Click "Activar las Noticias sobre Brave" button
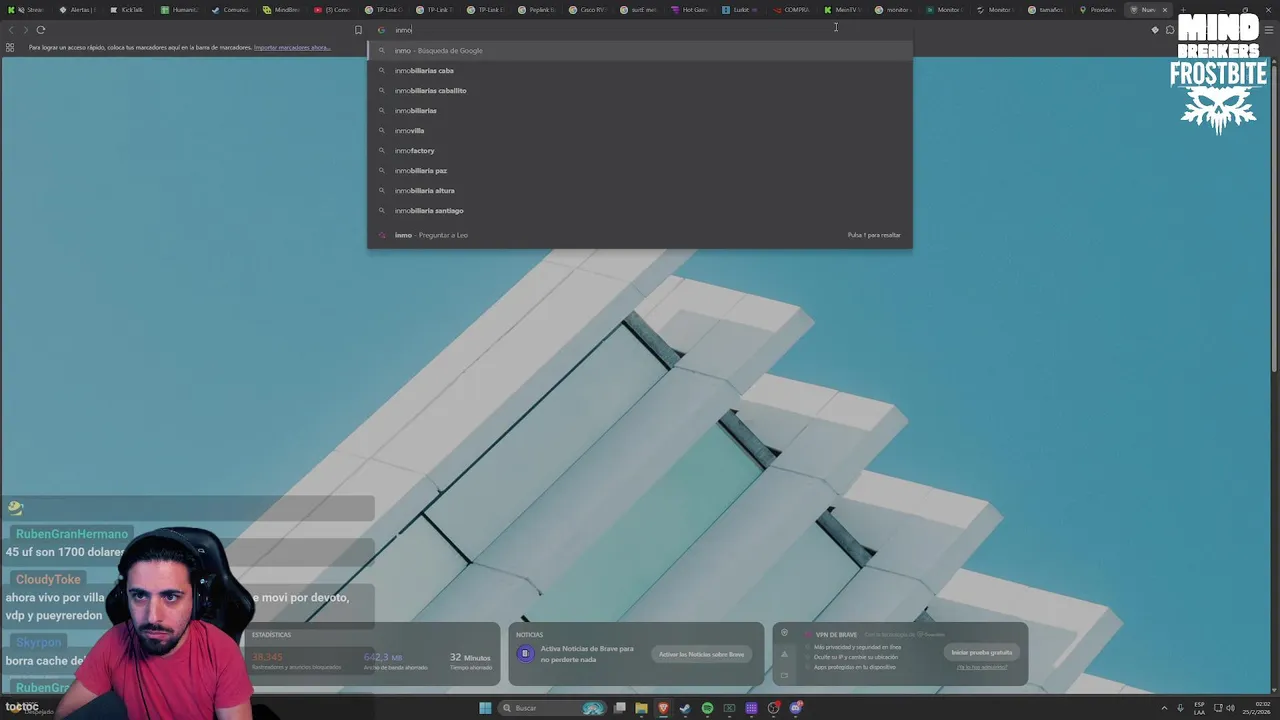The image size is (1280, 720). coord(701,654)
